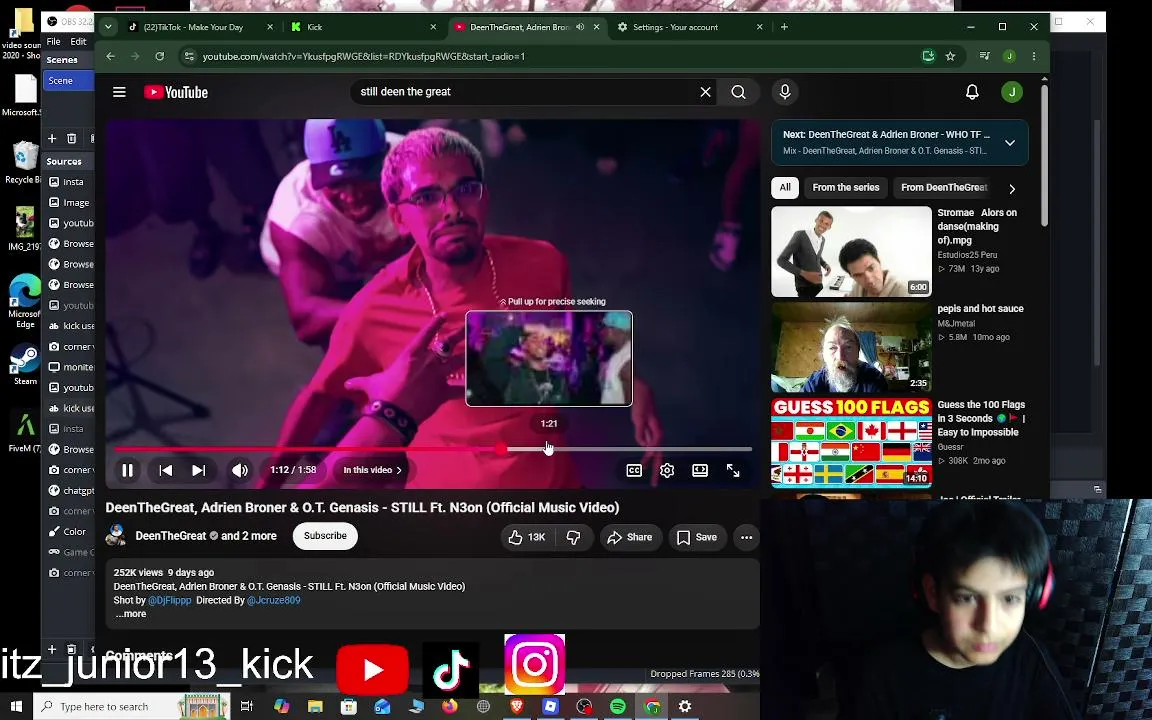
Task: Select the All filter chip
Action: (785, 187)
